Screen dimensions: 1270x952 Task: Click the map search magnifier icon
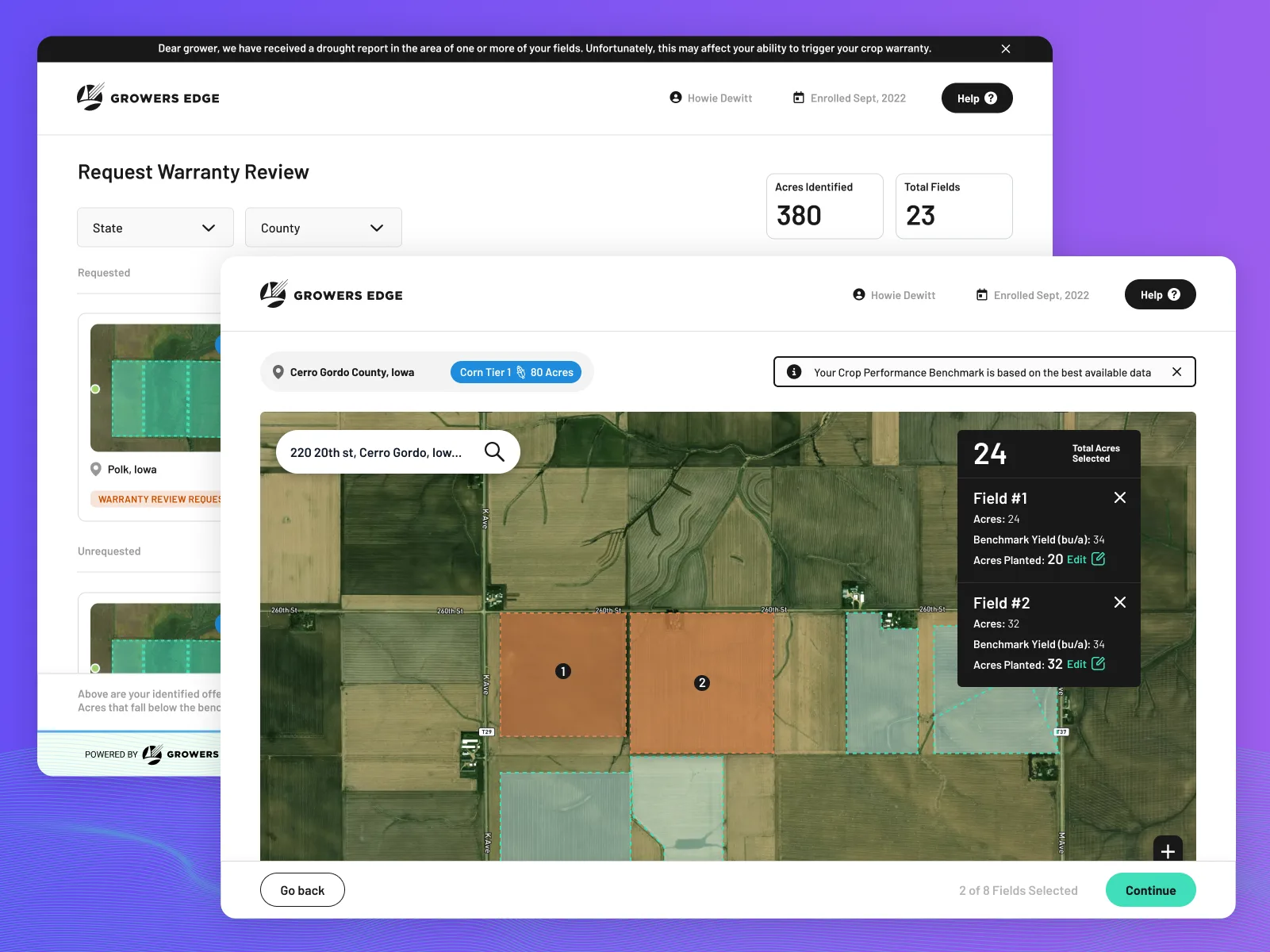coord(494,451)
